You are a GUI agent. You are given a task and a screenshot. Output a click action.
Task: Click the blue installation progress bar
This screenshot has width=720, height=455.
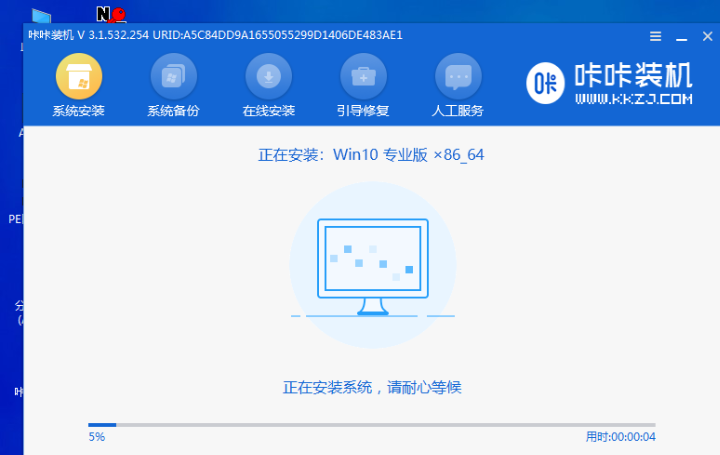[x=371, y=425]
